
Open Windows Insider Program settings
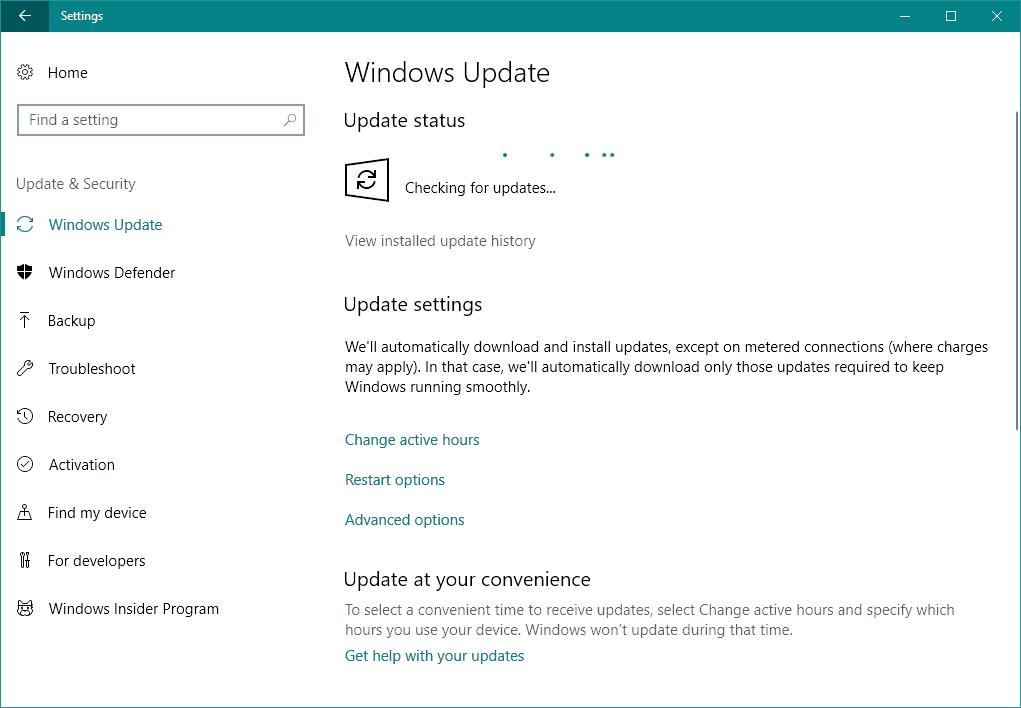pyautogui.click(x=133, y=608)
